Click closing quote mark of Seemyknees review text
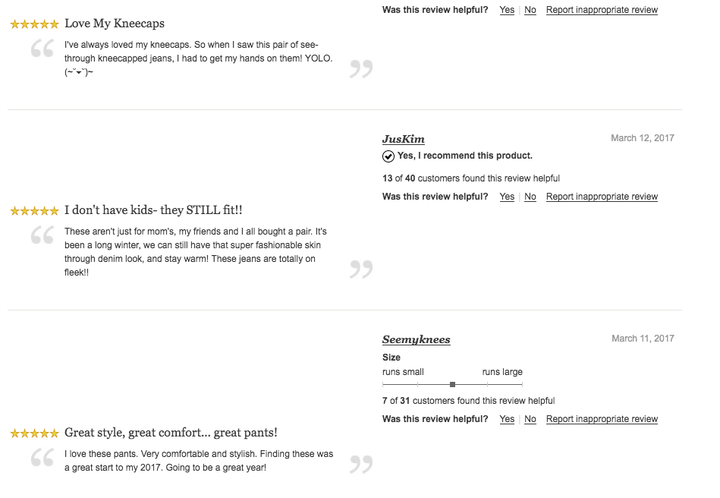720x498 pixels. click(x=361, y=464)
